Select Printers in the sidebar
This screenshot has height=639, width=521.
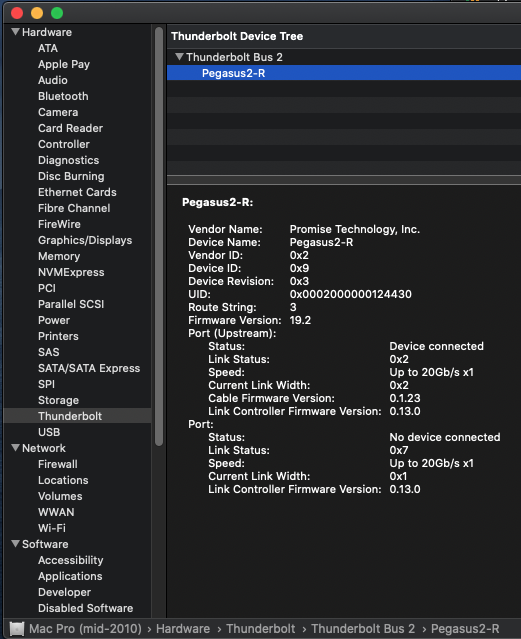(58, 336)
